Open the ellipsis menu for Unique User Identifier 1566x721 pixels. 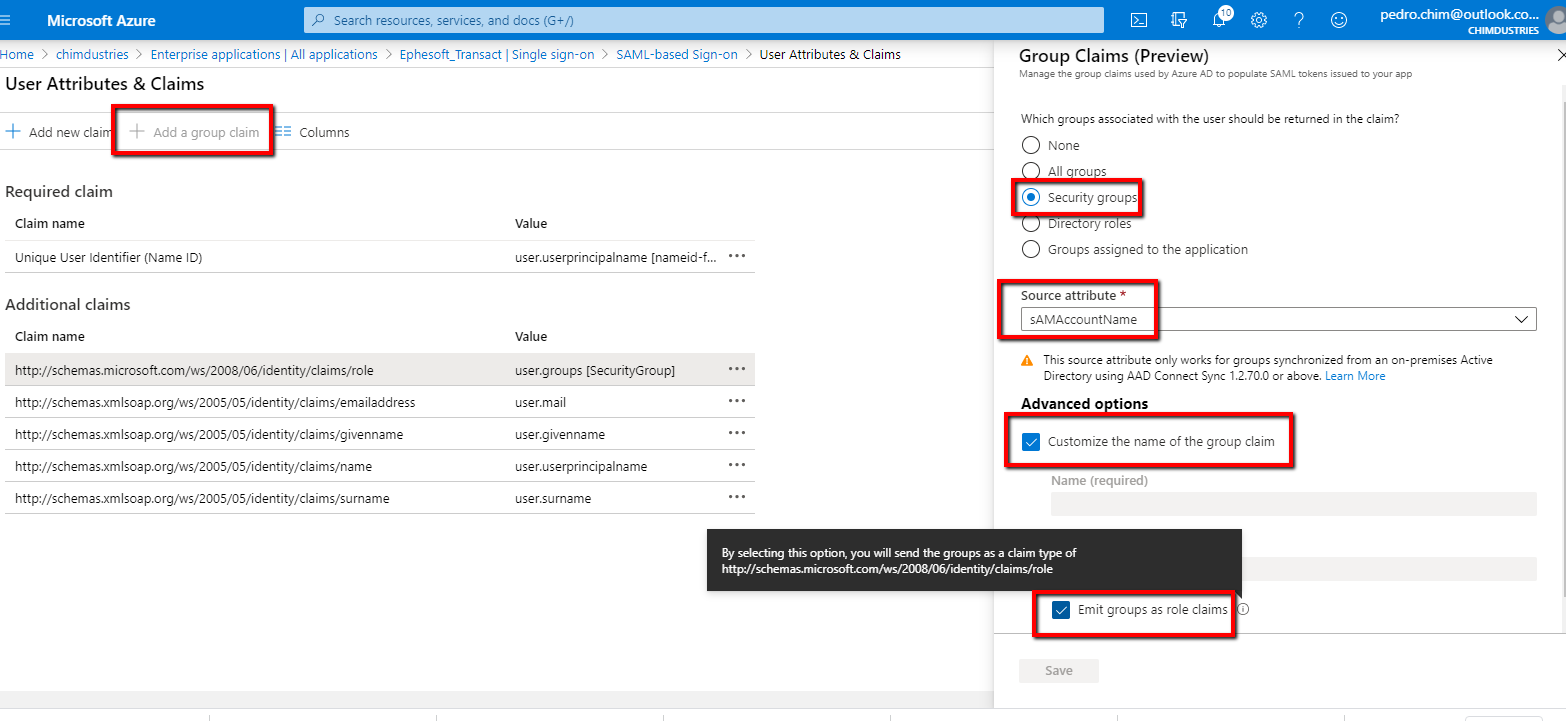tap(737, 256)
